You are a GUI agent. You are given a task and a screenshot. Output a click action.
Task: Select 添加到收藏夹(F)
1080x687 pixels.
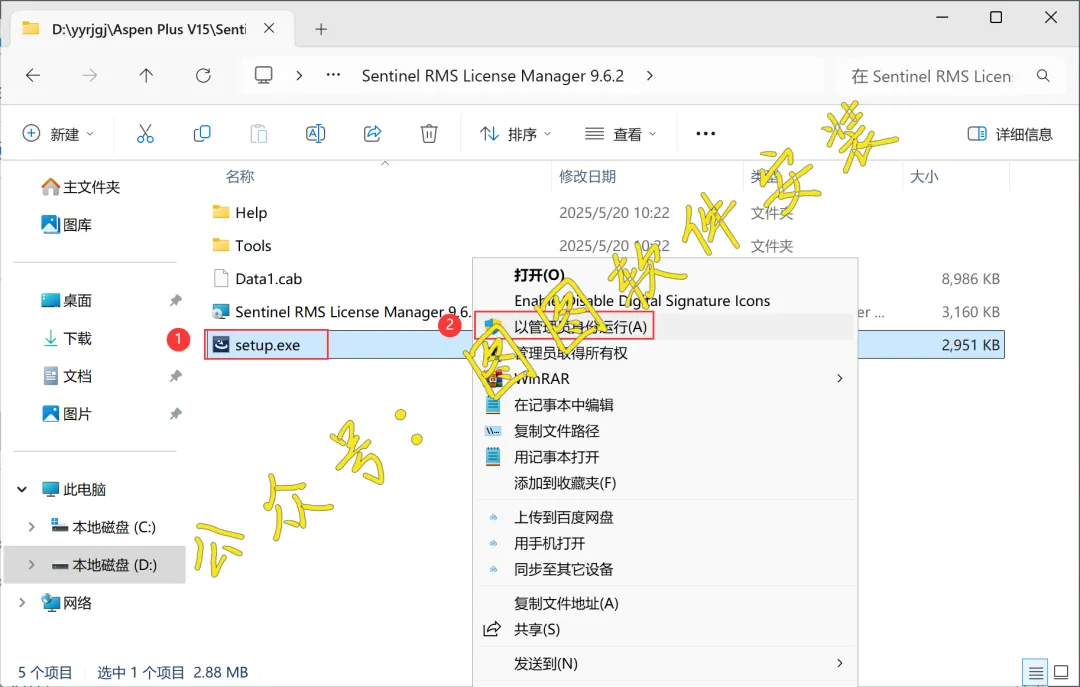pos(565,483)
